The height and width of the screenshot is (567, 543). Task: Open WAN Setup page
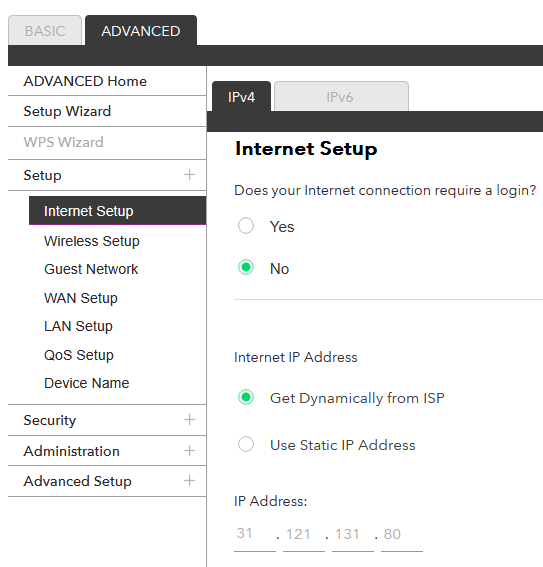(81, 298)
